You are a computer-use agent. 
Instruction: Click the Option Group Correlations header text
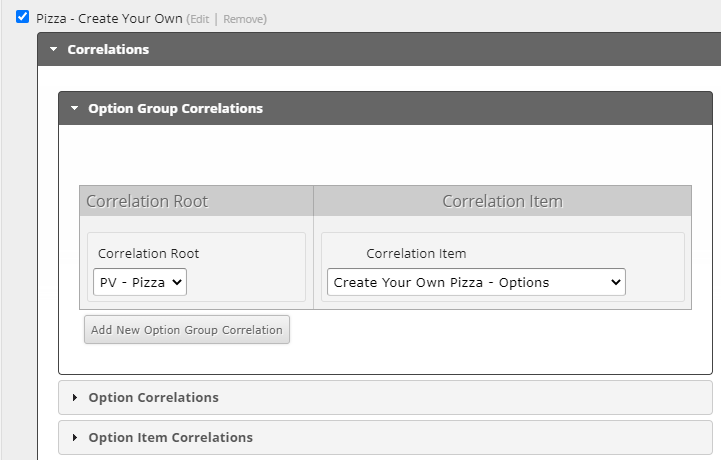pos(176,109)
